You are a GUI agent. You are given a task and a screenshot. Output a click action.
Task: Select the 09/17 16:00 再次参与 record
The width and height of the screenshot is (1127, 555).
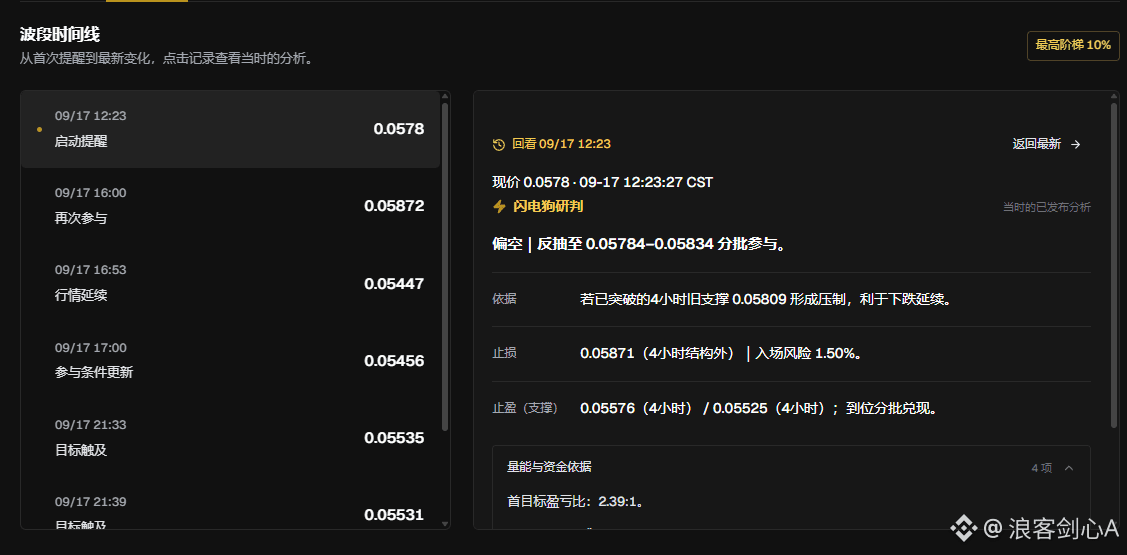(231, 206)
